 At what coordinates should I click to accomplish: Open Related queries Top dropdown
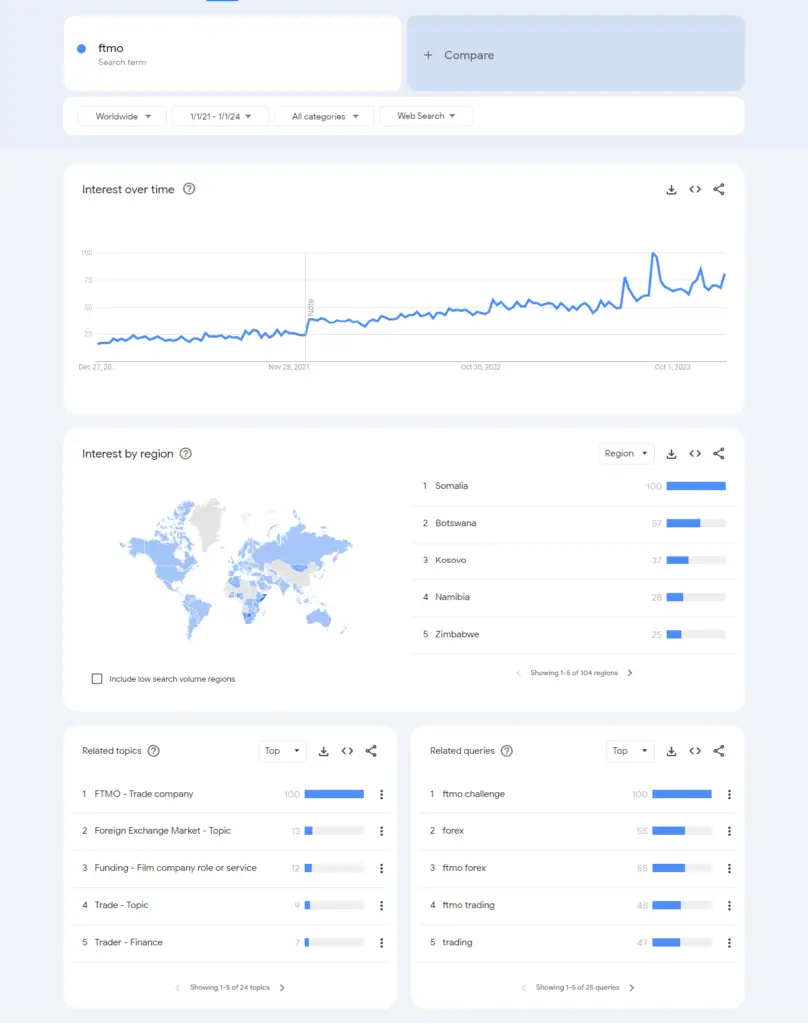[629, 750]
